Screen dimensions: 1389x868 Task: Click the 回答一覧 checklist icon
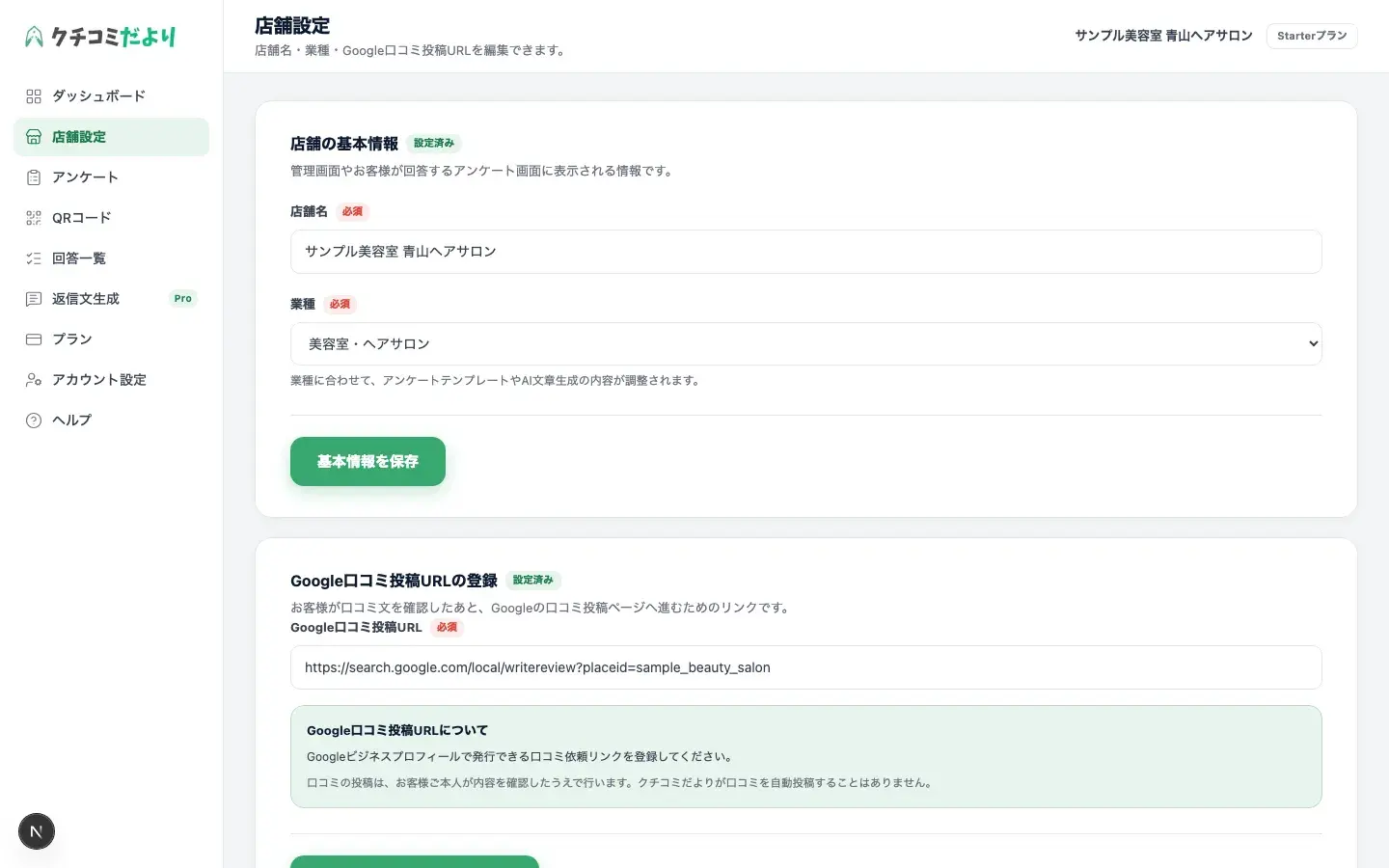point(34,258)
